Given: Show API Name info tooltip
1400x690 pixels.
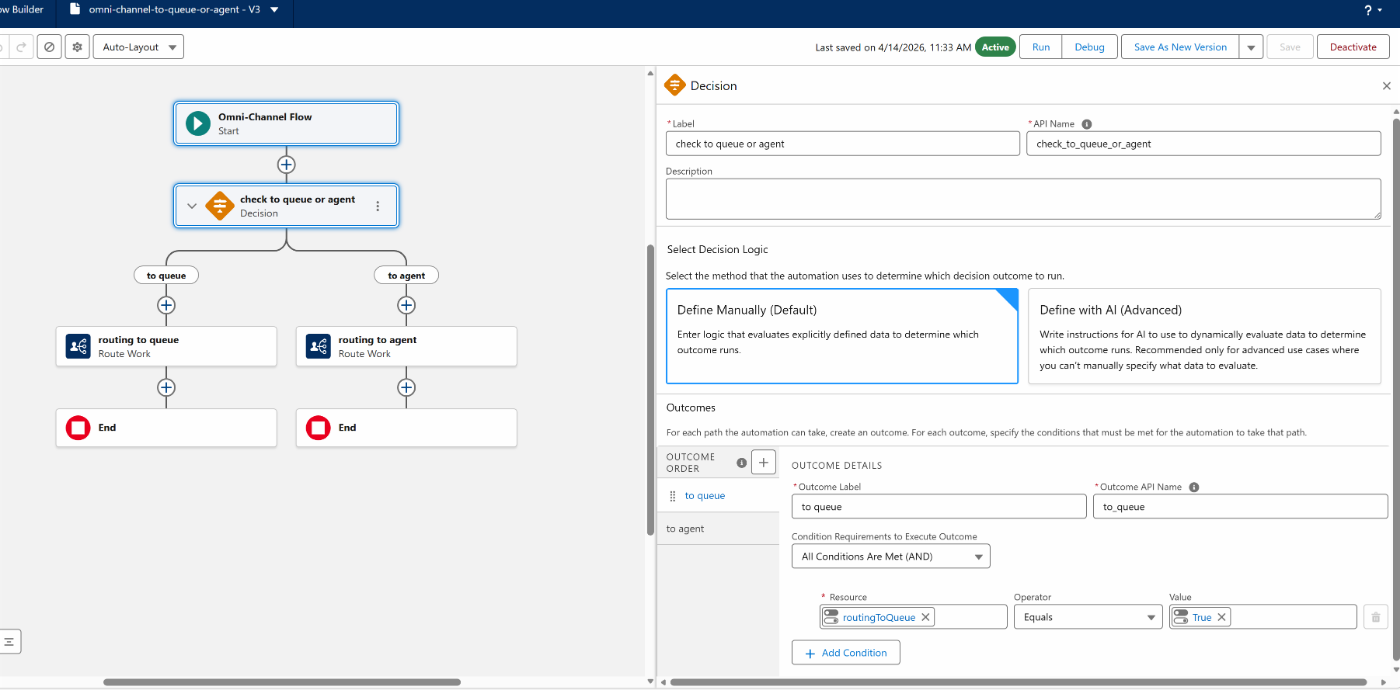Looking at the screenshot, I should (x=1087, y=125).
